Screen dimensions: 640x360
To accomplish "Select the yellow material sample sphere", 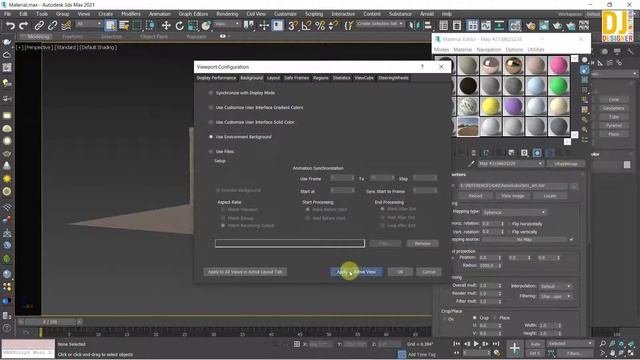I will tap(490, 106).
